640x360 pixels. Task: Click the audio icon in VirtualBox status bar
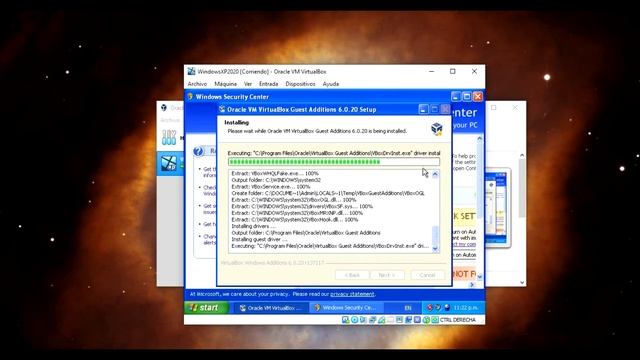(363, 320)
